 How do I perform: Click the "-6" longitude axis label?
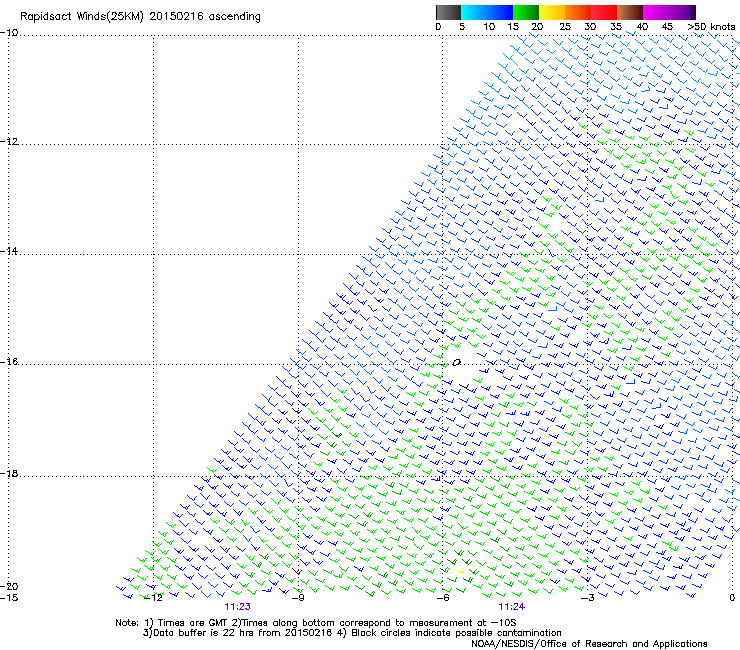443,598
